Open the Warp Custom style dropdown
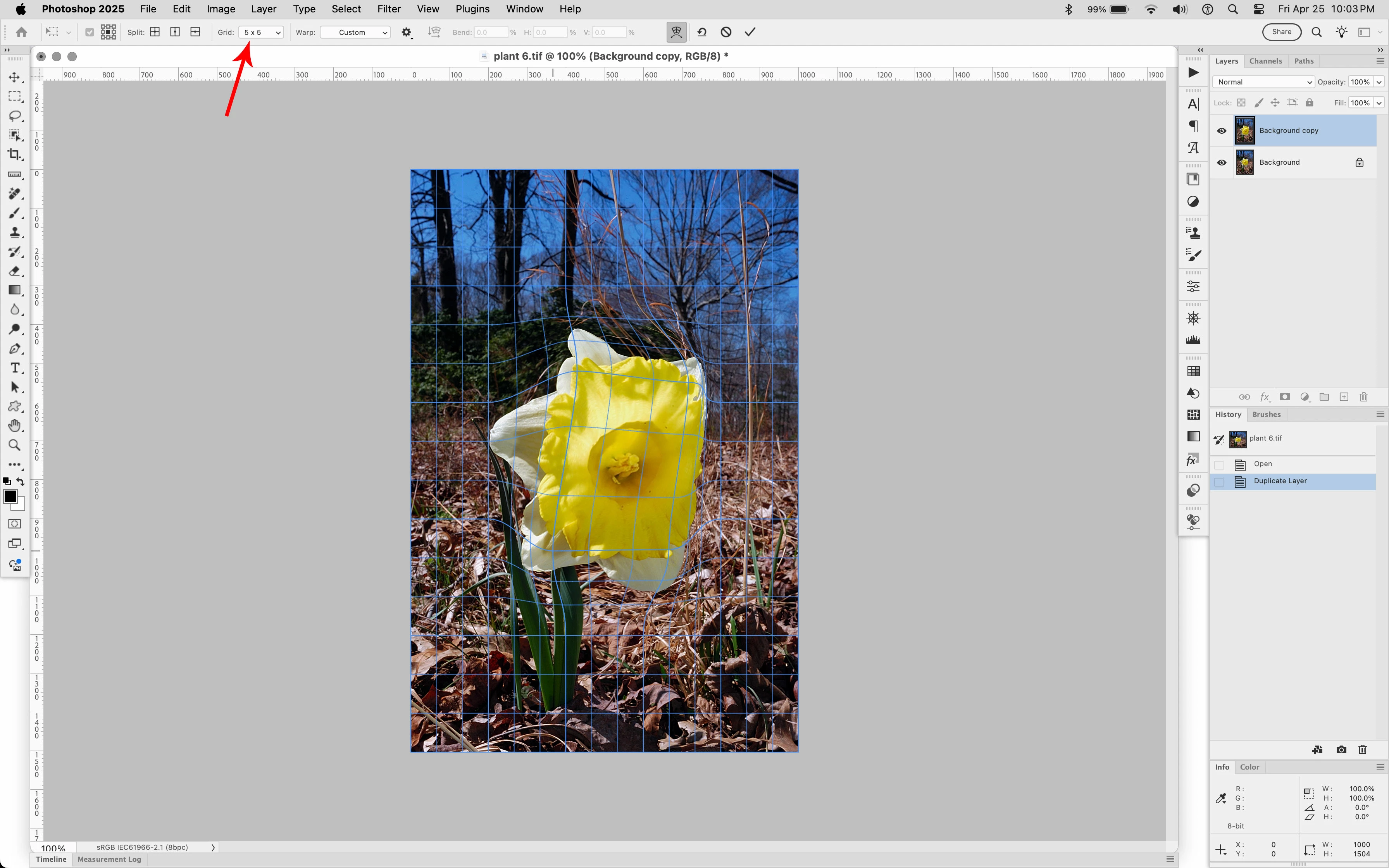 click(x=355, y=32)
